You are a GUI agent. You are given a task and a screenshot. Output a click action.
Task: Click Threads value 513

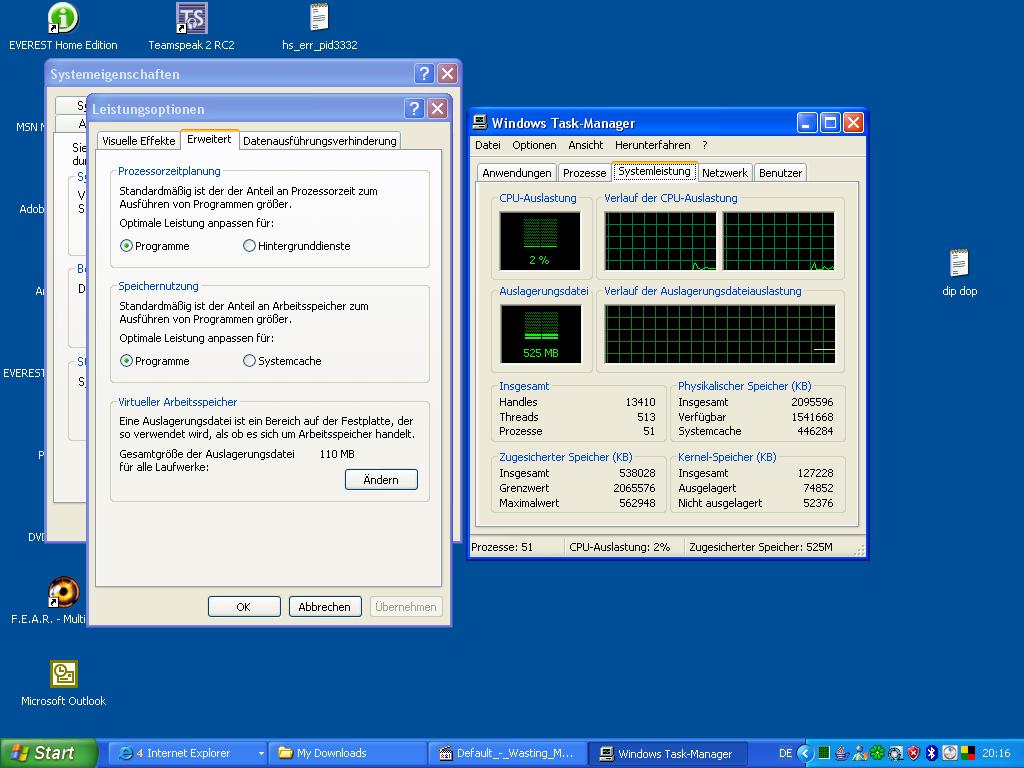click(x=646, y=417)
